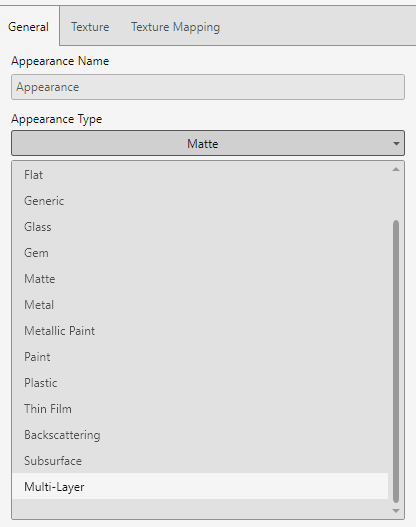Collapse the Appearance Type Matte dropdown

[x=208, y=144]
